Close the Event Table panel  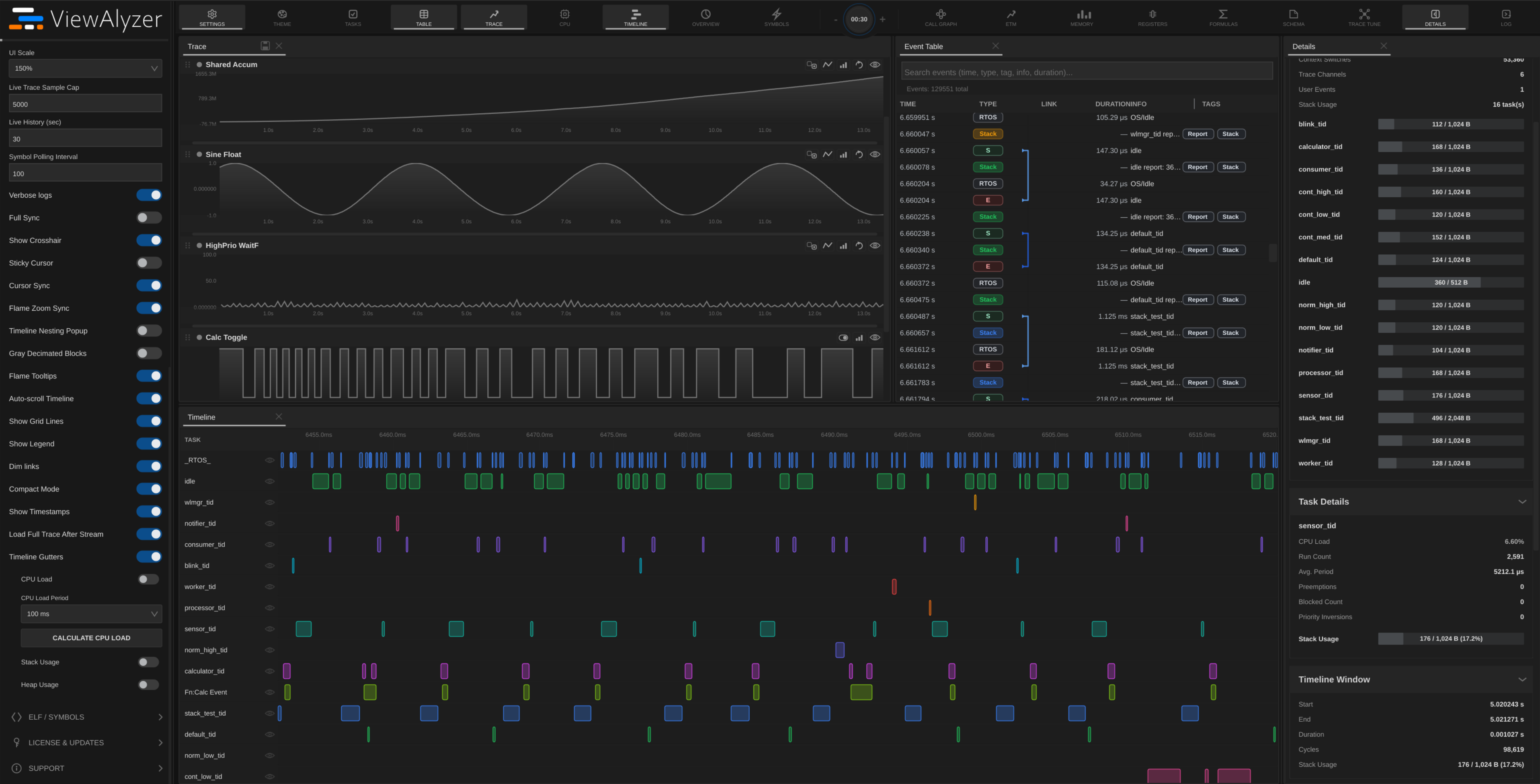pos(995,46)
